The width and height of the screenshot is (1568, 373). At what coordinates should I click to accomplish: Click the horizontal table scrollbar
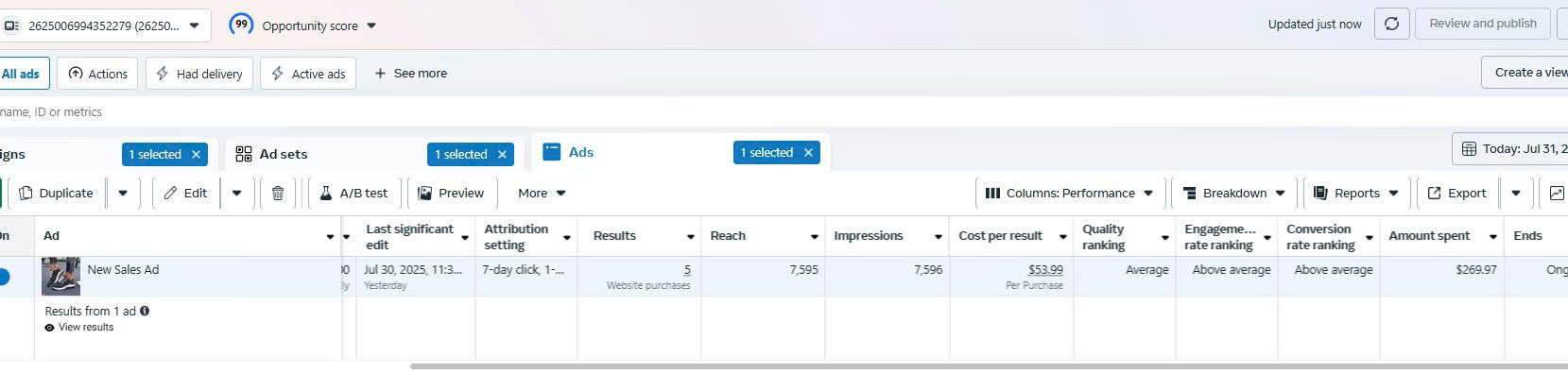click(988, 366)
